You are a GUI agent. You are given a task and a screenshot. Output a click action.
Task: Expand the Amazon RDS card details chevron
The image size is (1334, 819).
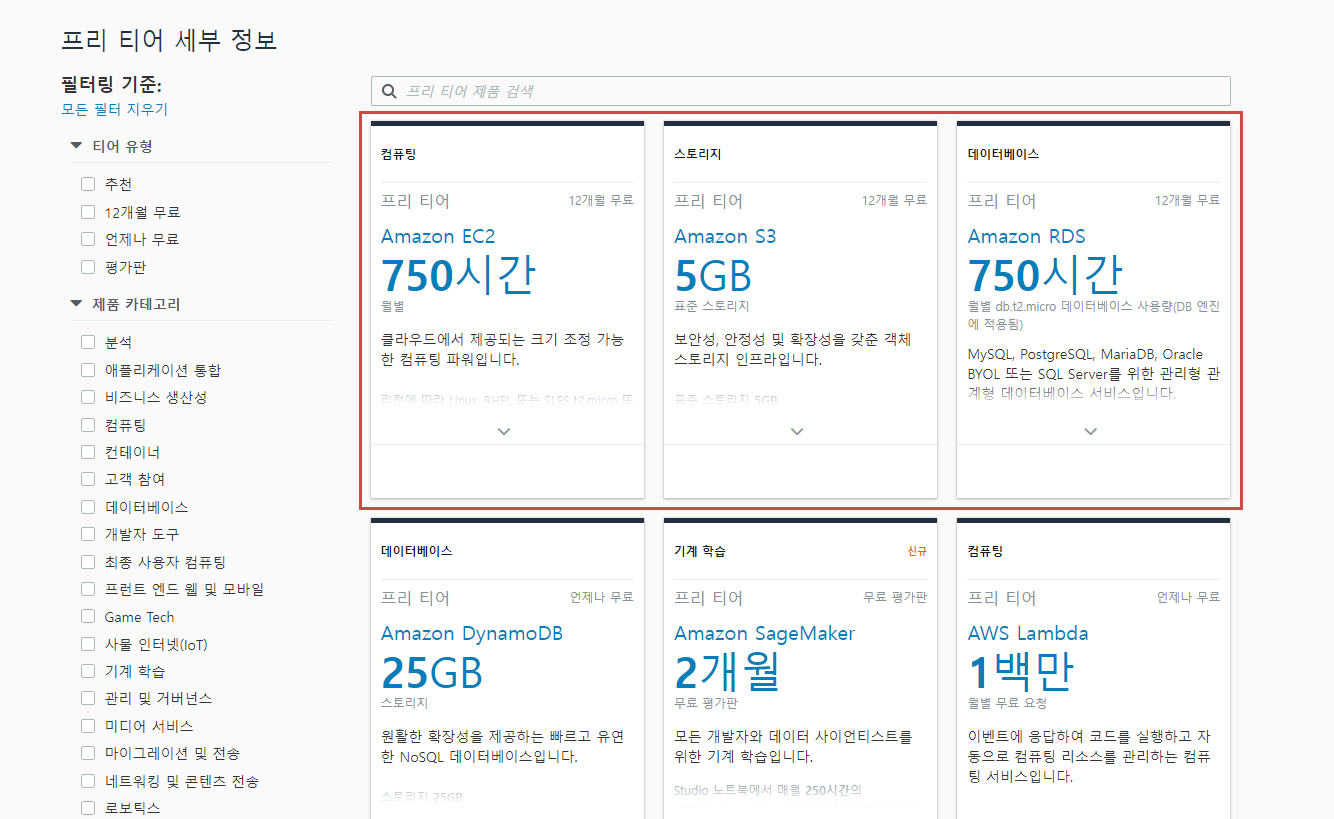click(x=1091, y=432)
